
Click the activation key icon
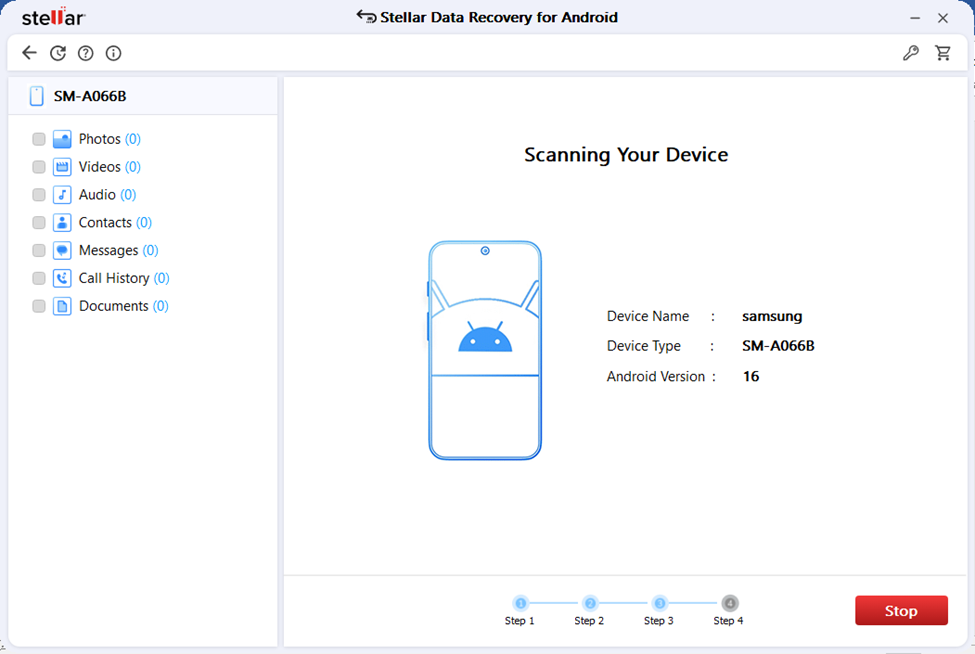[x=911, y=53]
